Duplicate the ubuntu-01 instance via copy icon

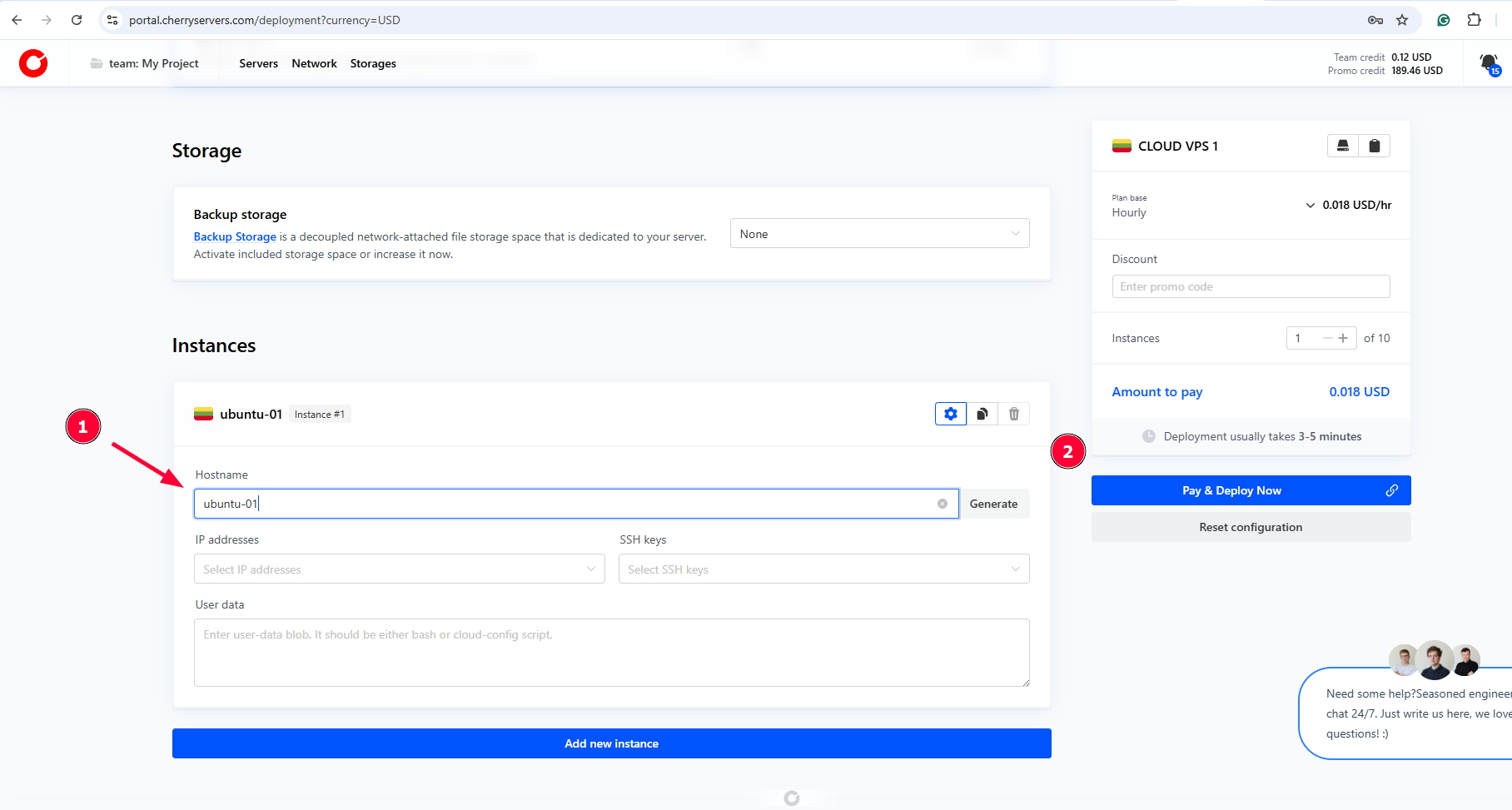pyautogui.click(x=982, y=414)
